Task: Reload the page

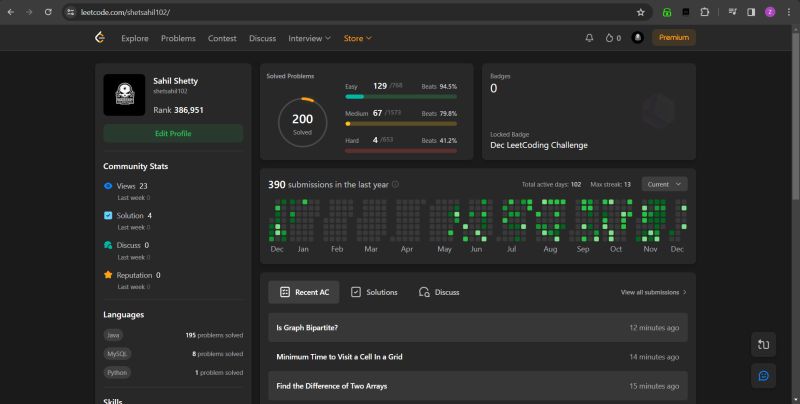Action: coord(48,12)
